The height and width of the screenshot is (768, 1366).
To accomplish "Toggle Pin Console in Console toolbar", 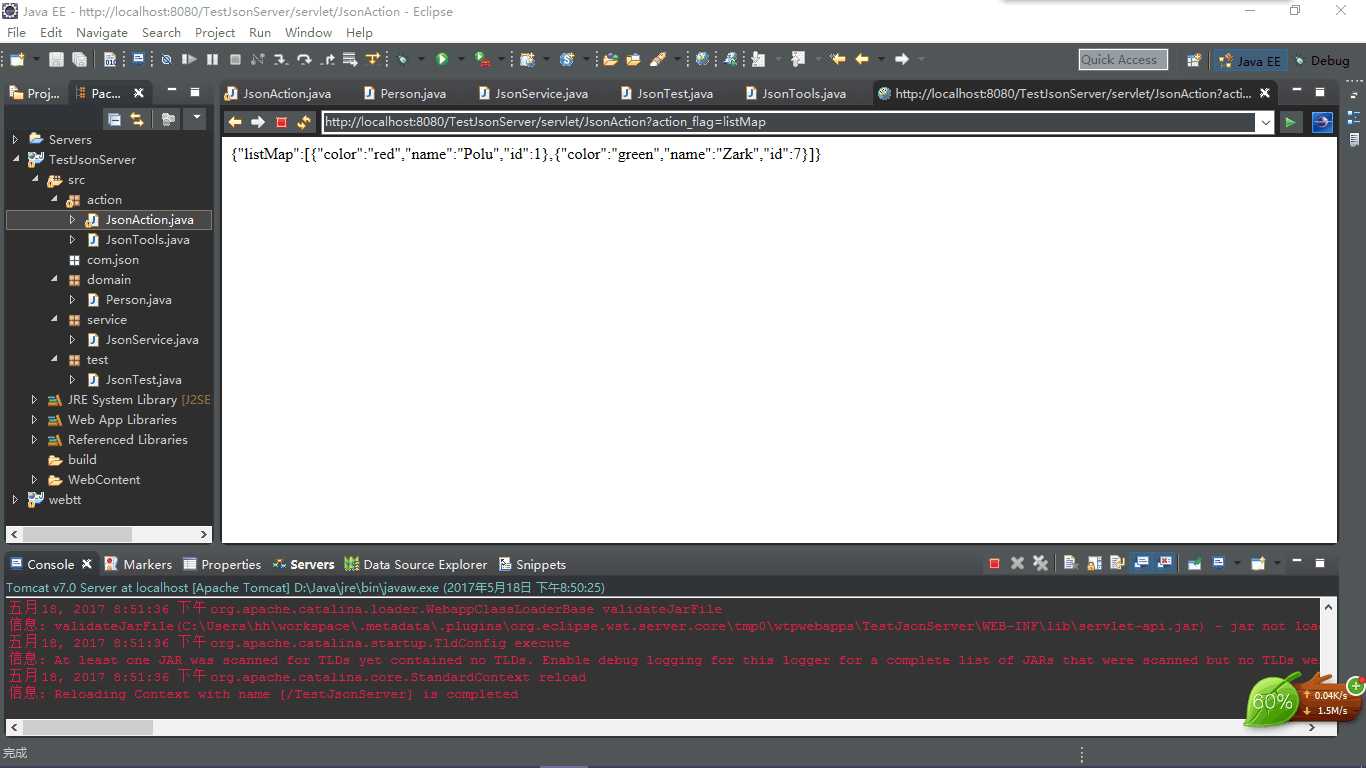I will (1194, 564).
